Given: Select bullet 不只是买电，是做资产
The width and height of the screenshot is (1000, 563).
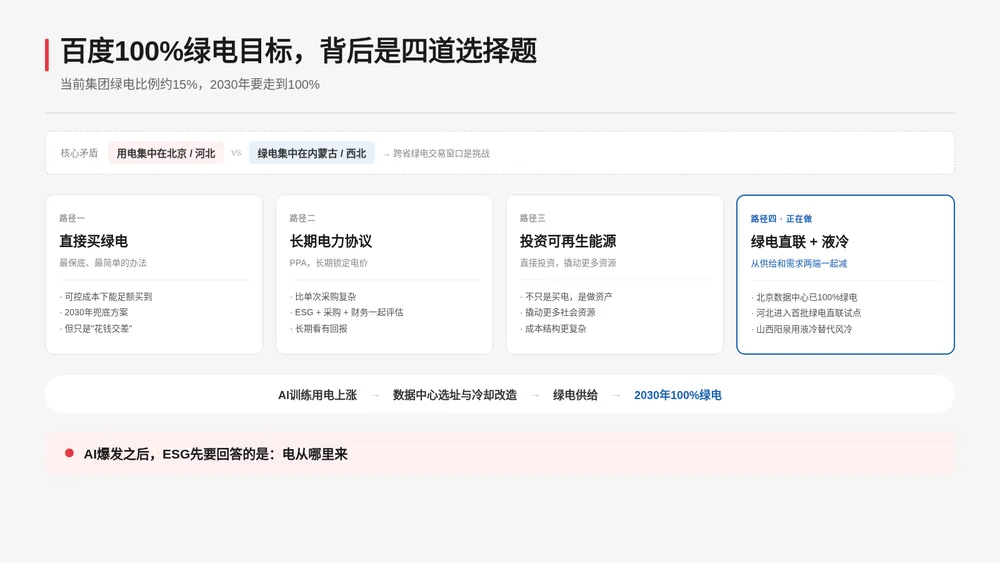Looking at the screenshot, I should click(x=568, y=296).
